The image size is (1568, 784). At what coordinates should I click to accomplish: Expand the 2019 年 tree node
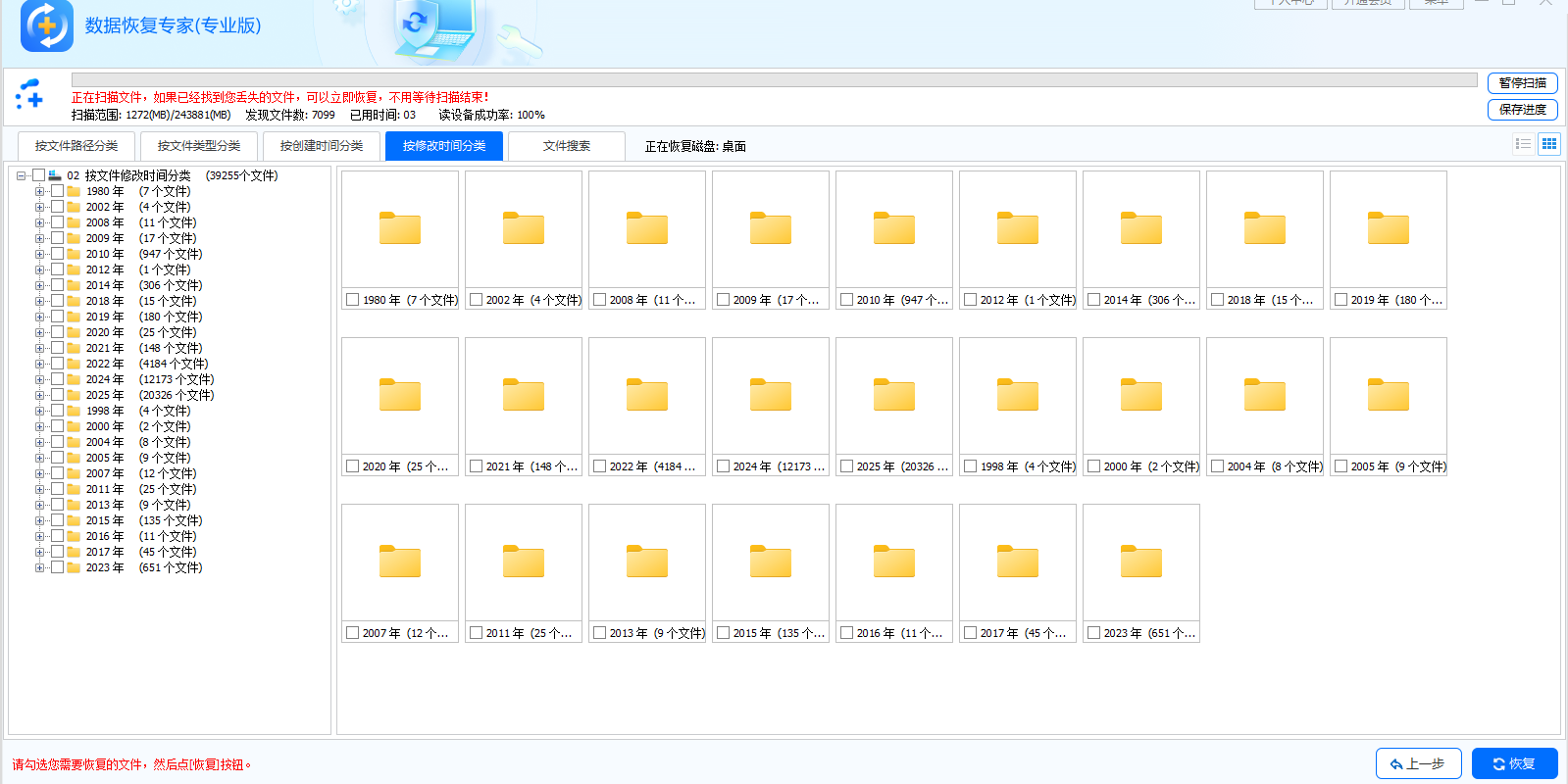tap(40, 317)
